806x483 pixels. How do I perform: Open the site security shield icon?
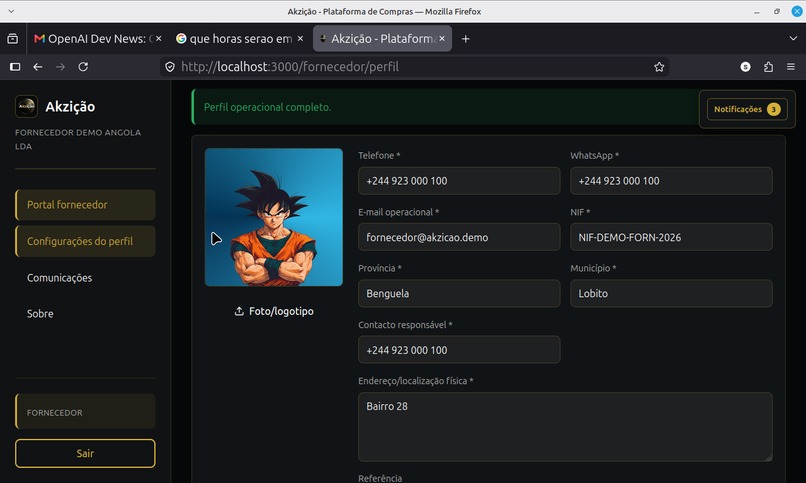tap(170, 67)
